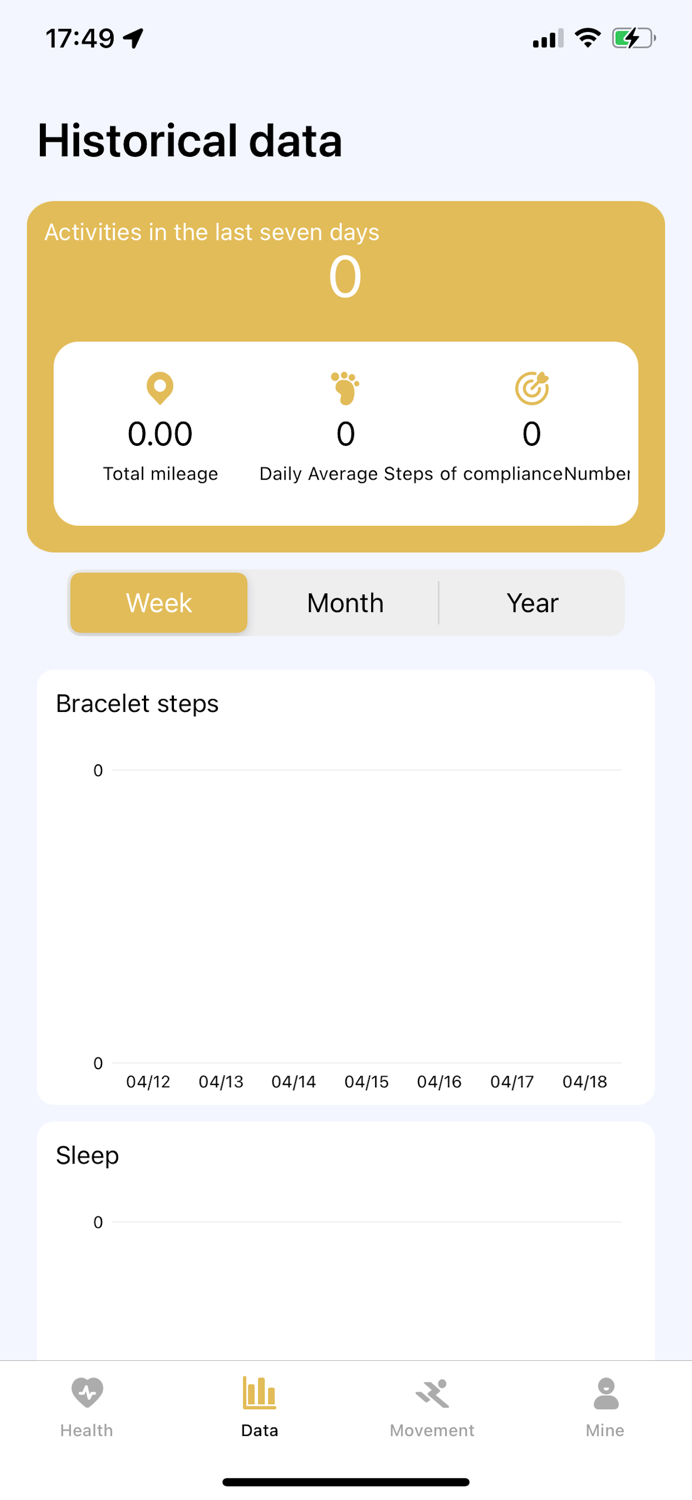Tap the Health label in bottom navigation
Screen dimensions: 692x1500
click(86, 1430)
